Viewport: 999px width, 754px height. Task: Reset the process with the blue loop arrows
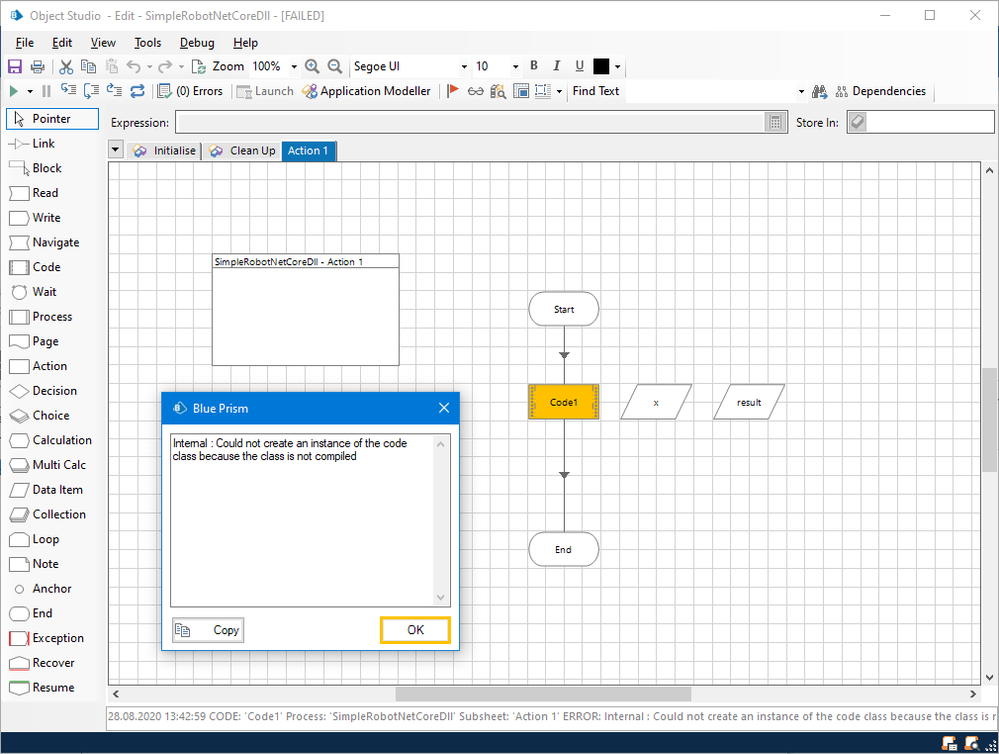138,91
